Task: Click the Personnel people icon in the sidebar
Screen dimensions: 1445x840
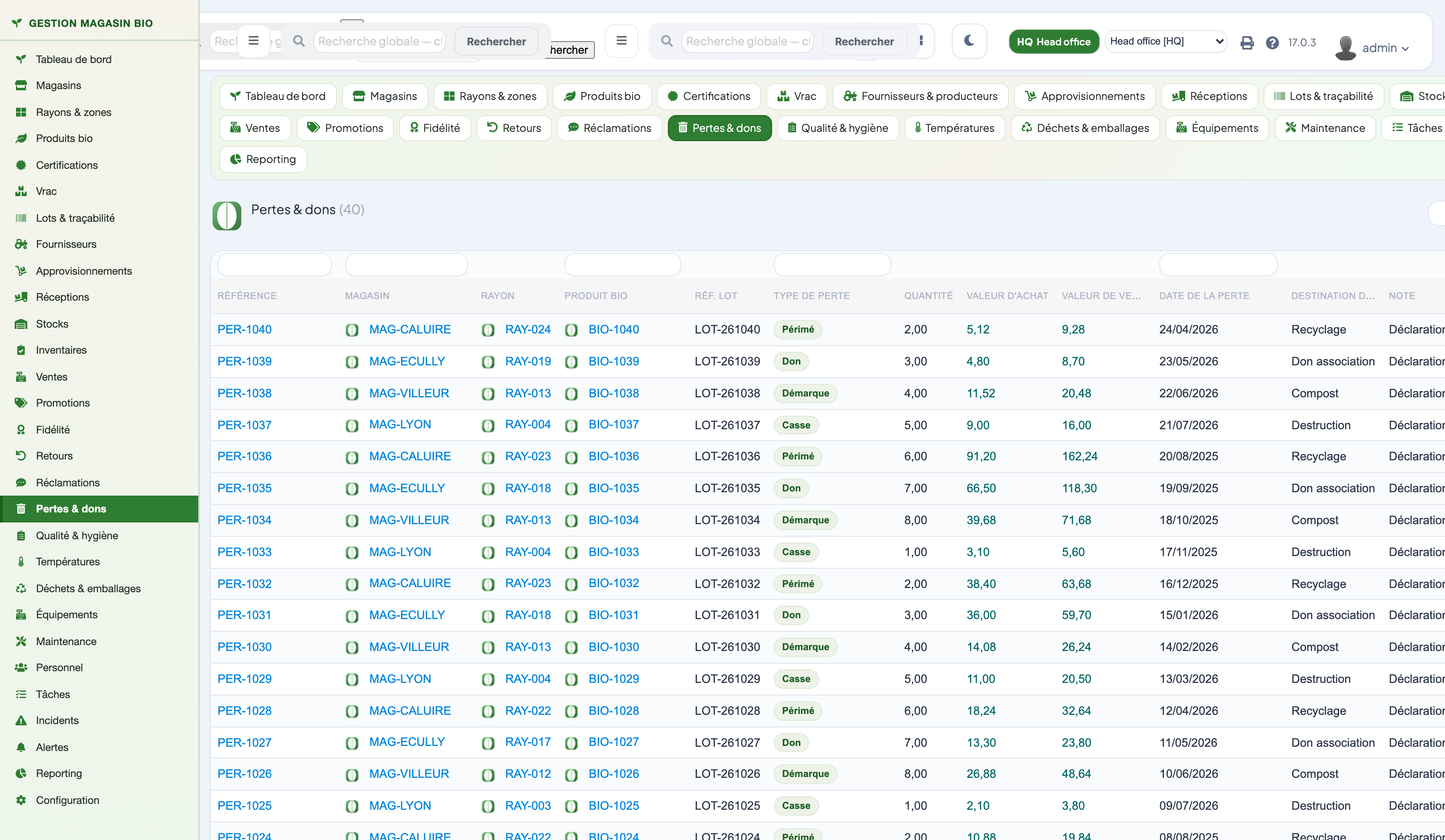Action: click(21, 667)
